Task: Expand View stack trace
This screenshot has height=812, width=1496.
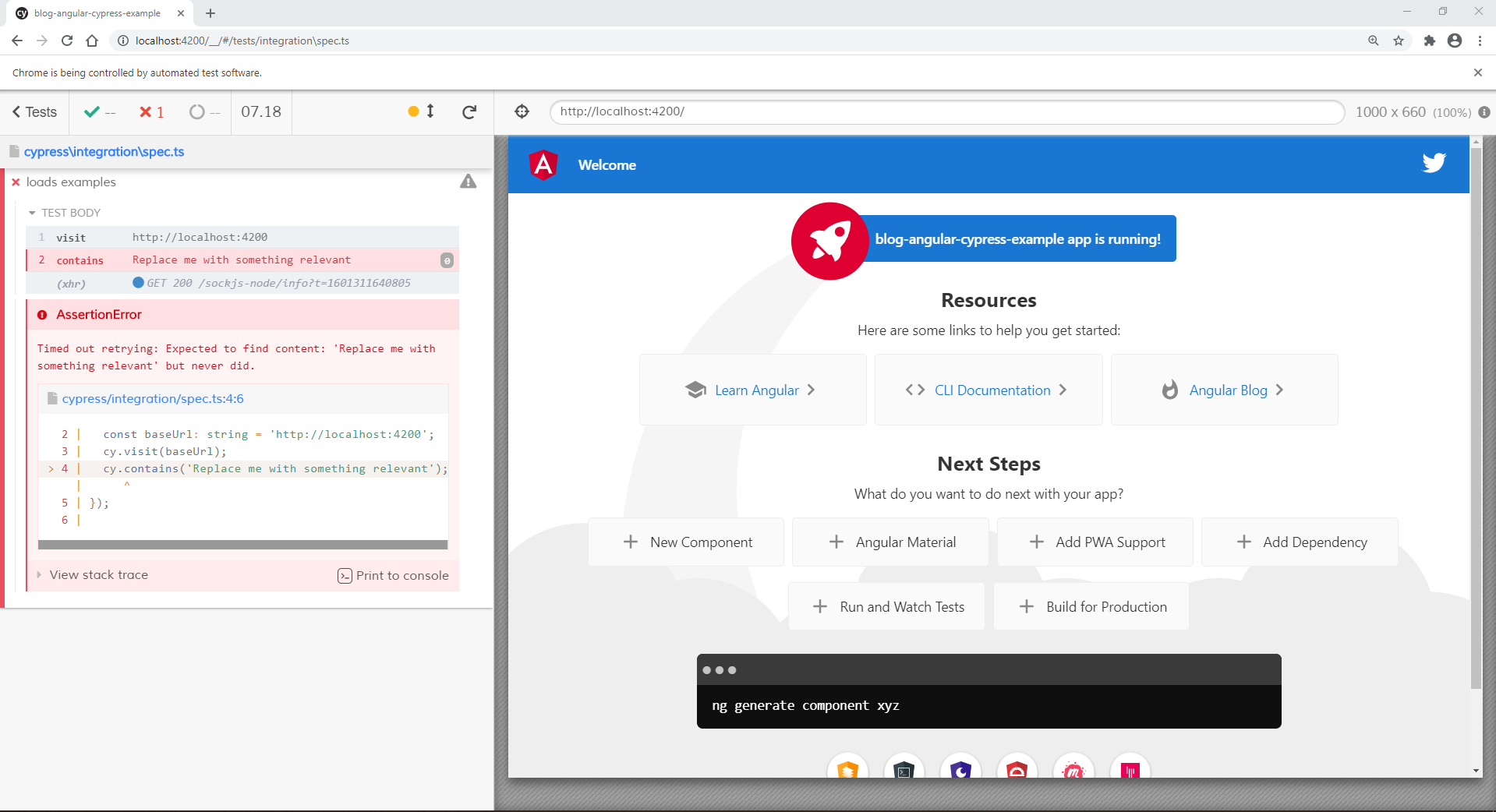Action: [92, 575]
